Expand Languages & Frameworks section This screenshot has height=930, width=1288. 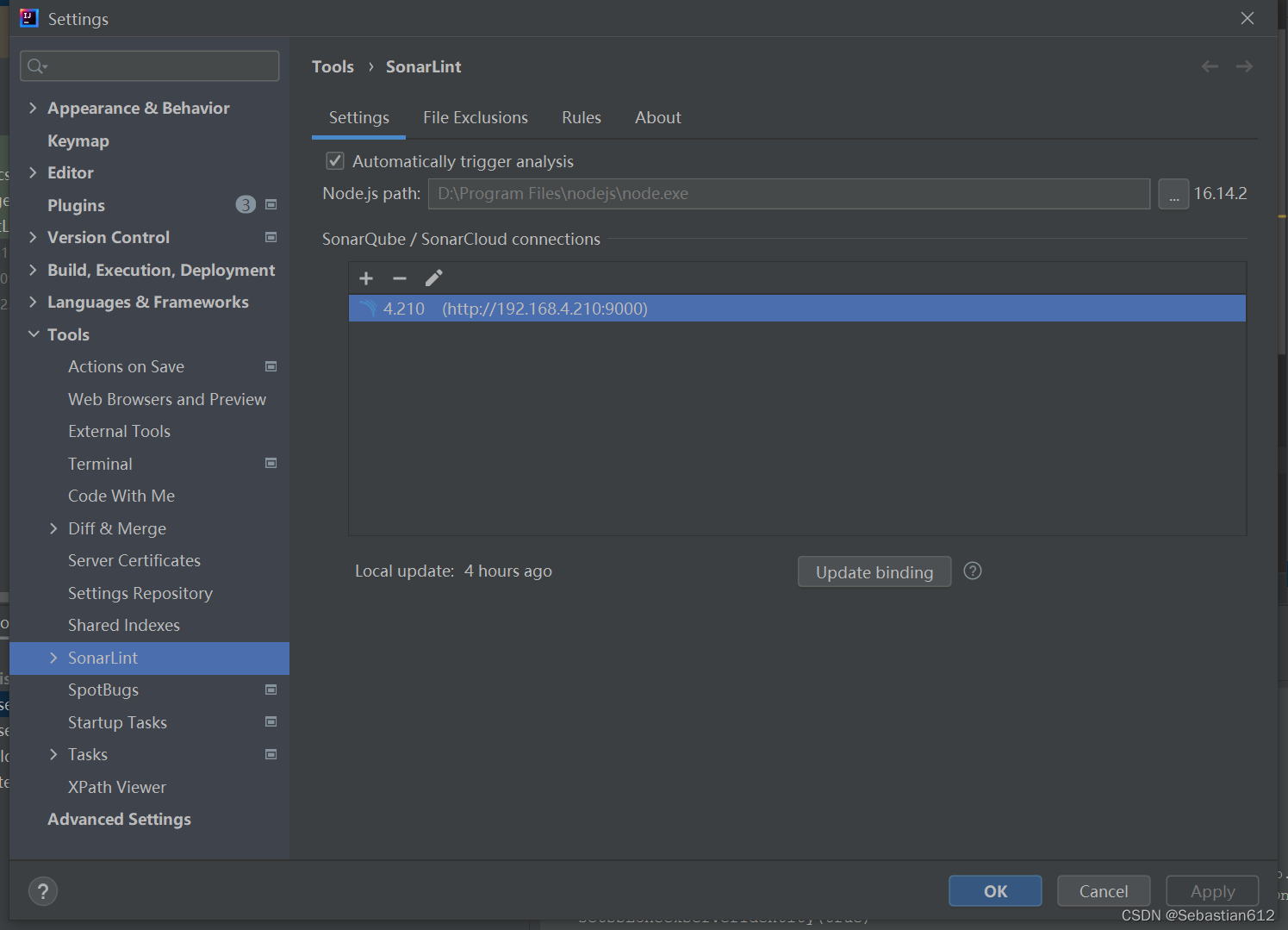tap(33, 302)
